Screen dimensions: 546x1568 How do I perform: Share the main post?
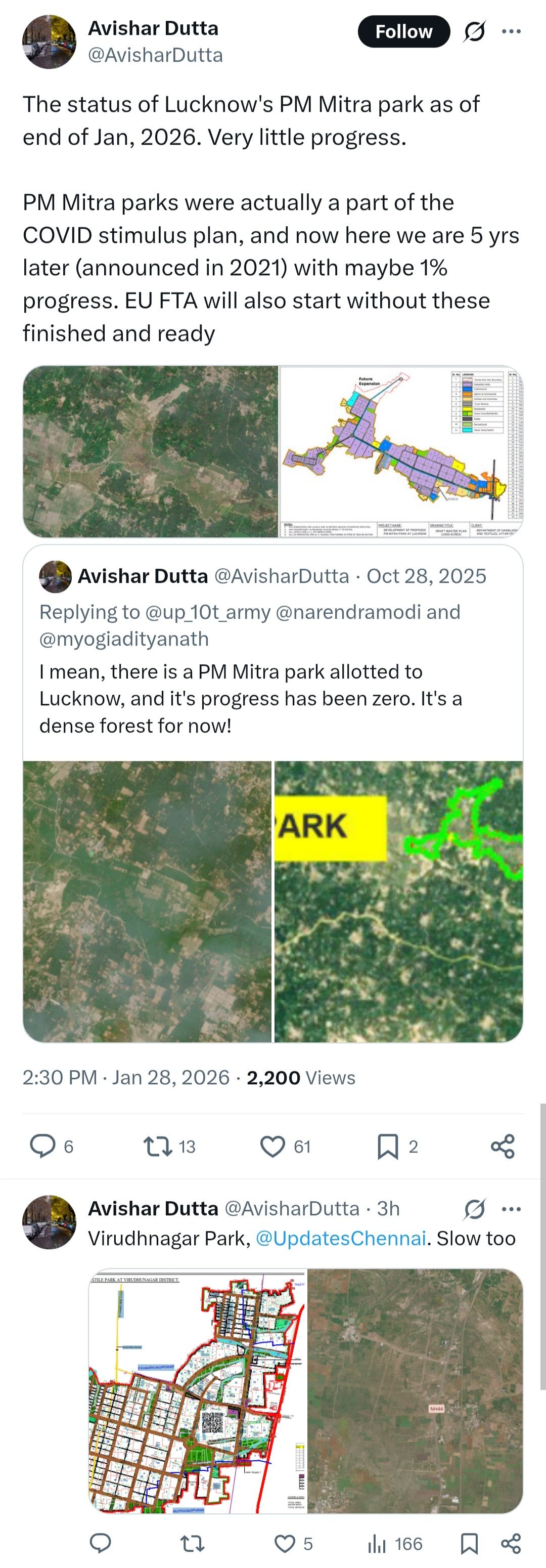click(x=502, y=1146)
